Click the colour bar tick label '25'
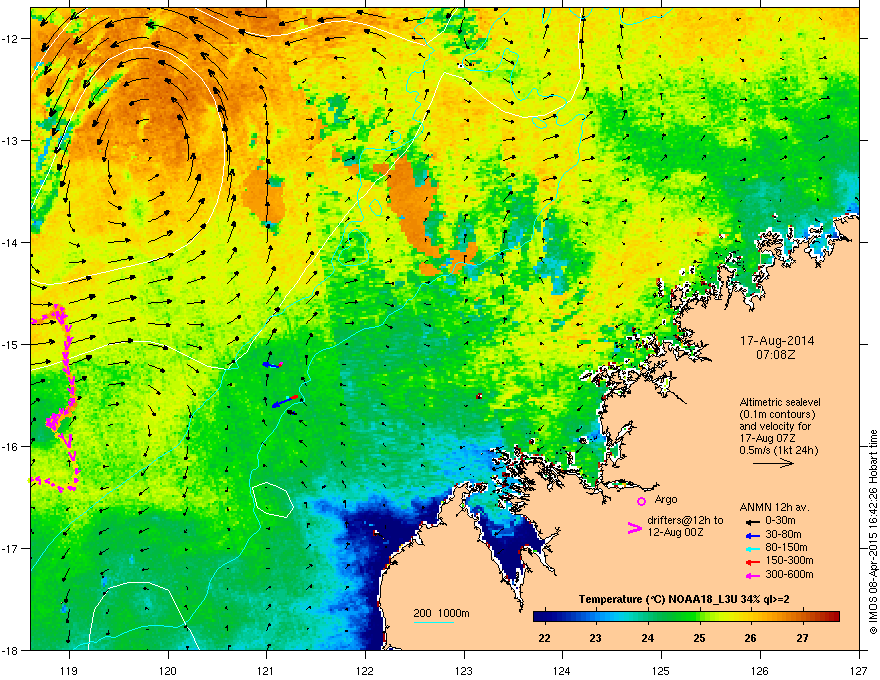This screenshot has height=680, width=880. [699, 638]
